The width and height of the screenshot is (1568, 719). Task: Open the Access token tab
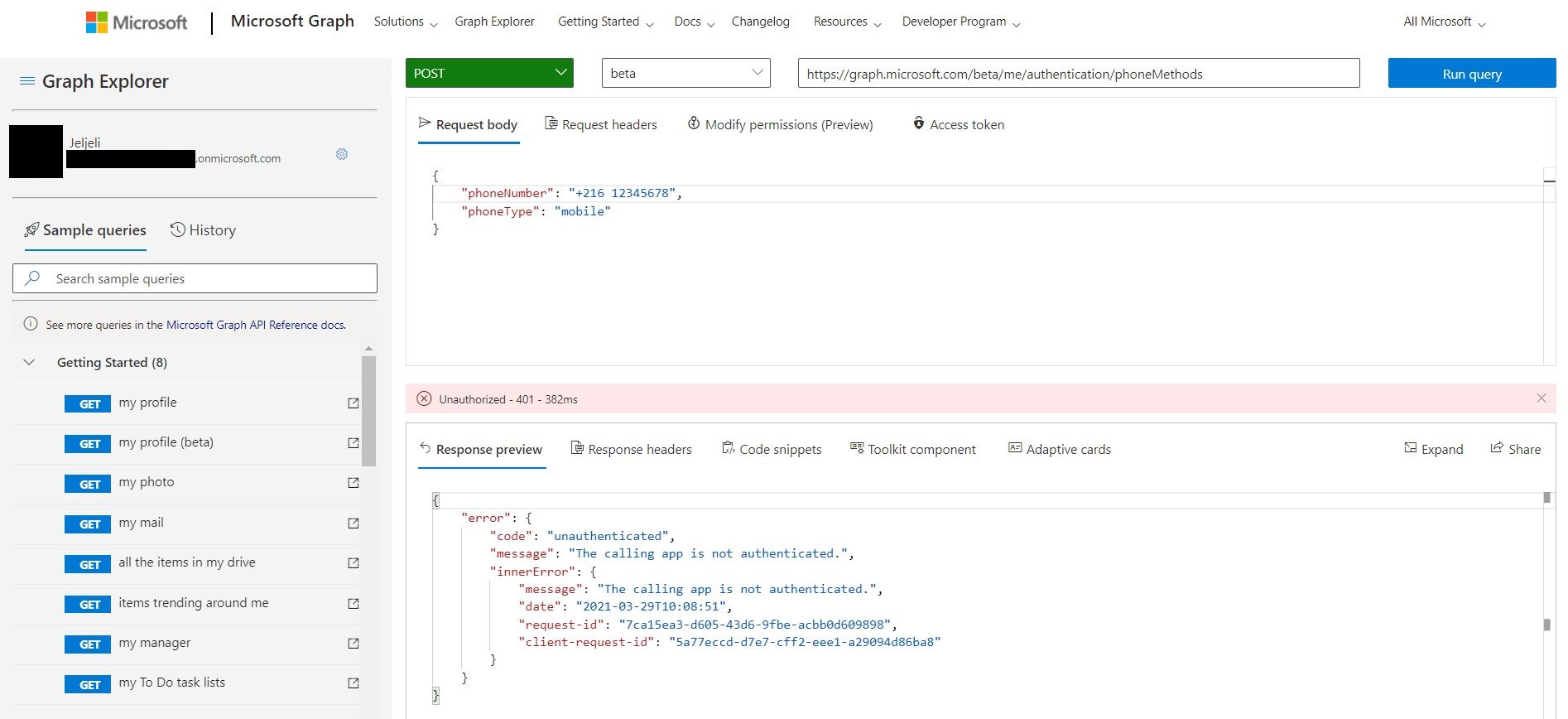click(959, 124)
